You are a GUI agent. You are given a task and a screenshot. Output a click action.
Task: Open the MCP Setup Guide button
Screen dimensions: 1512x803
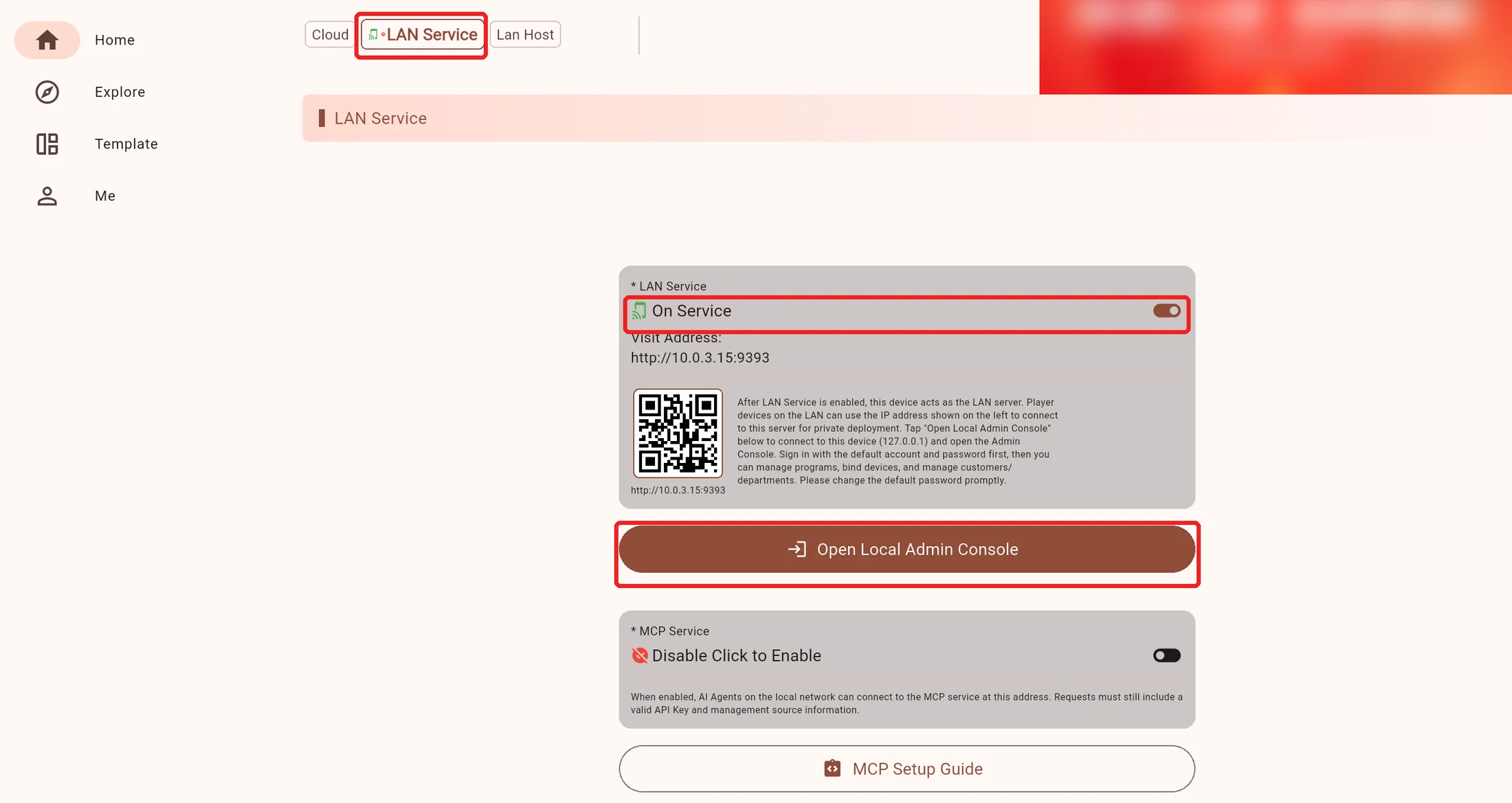[x=907, y=769]
